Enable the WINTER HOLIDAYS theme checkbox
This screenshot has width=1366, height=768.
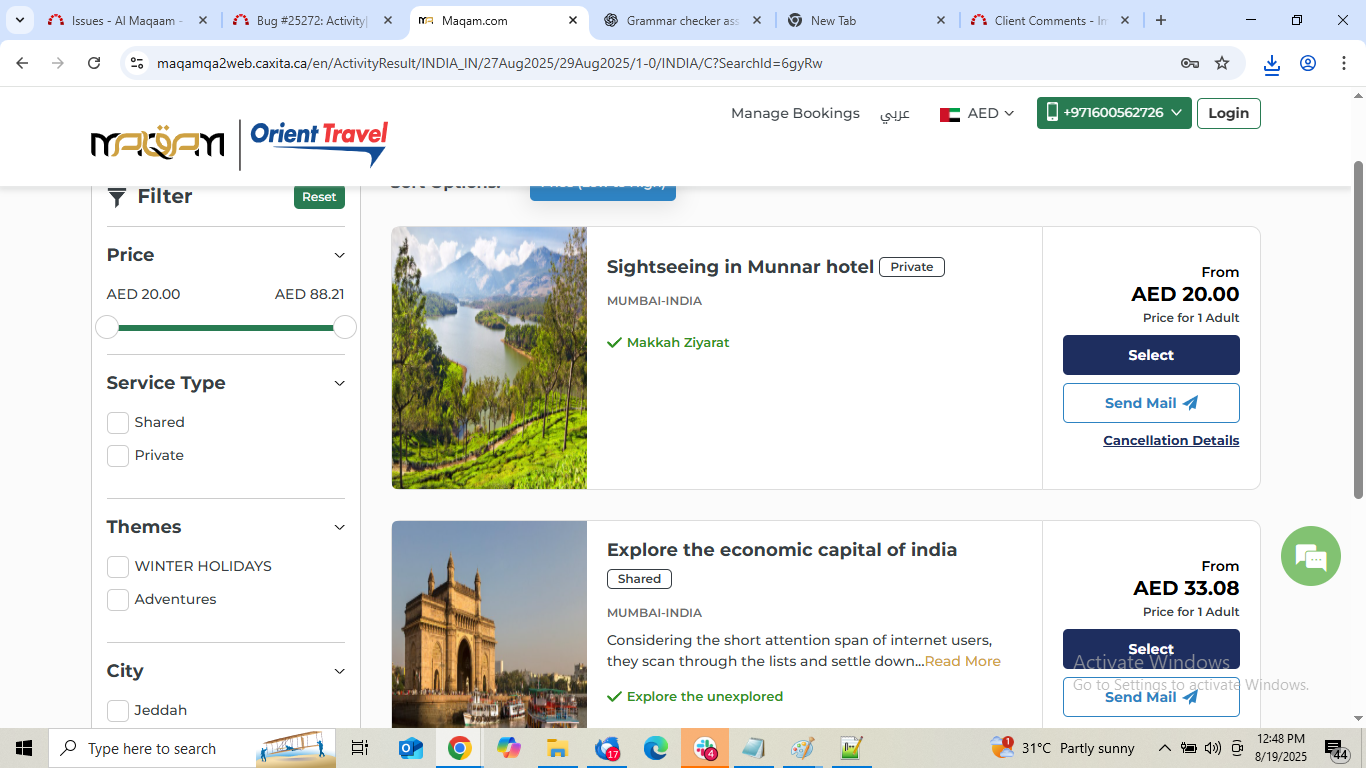tap(118, 567)
